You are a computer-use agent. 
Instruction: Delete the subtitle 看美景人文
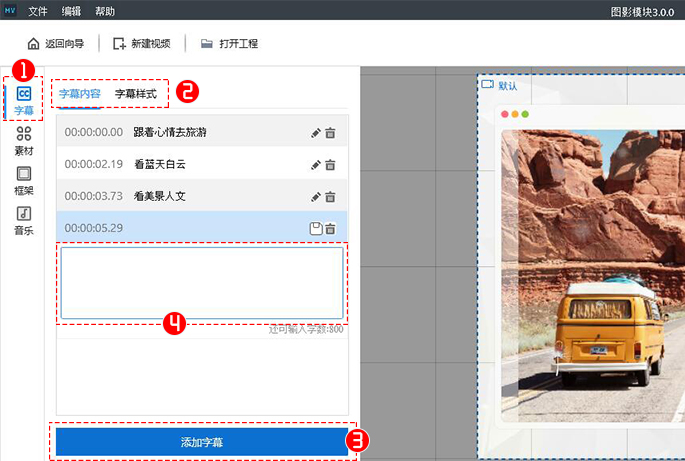click(330, 196)
